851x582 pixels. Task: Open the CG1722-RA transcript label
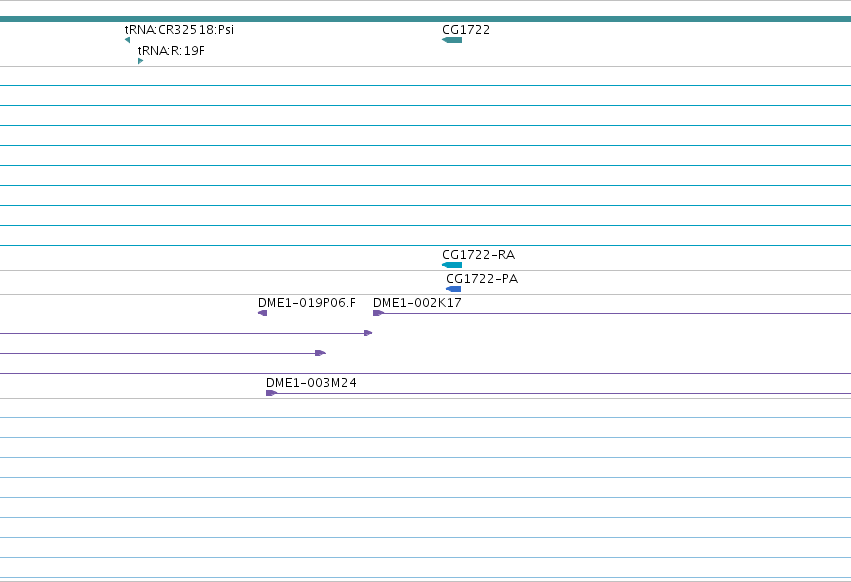(x=479, y=255)
